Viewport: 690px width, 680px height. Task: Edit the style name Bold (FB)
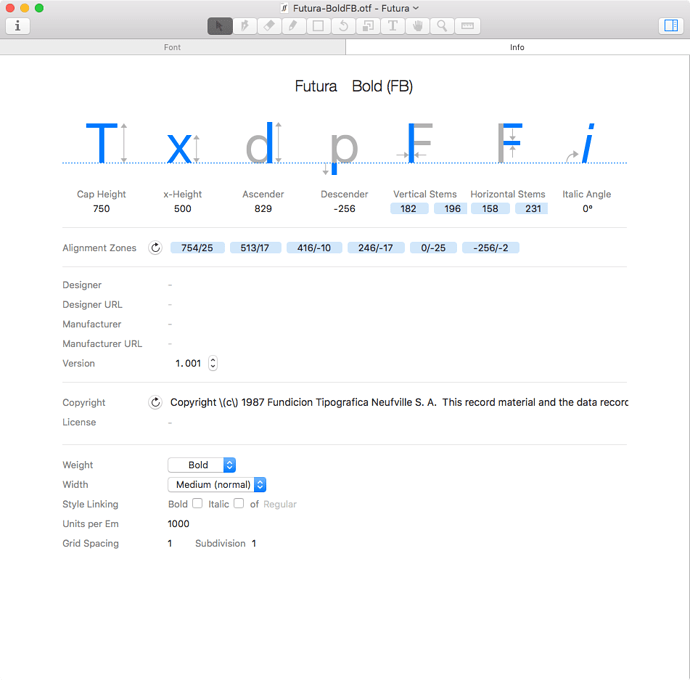[x=382, y=86]
